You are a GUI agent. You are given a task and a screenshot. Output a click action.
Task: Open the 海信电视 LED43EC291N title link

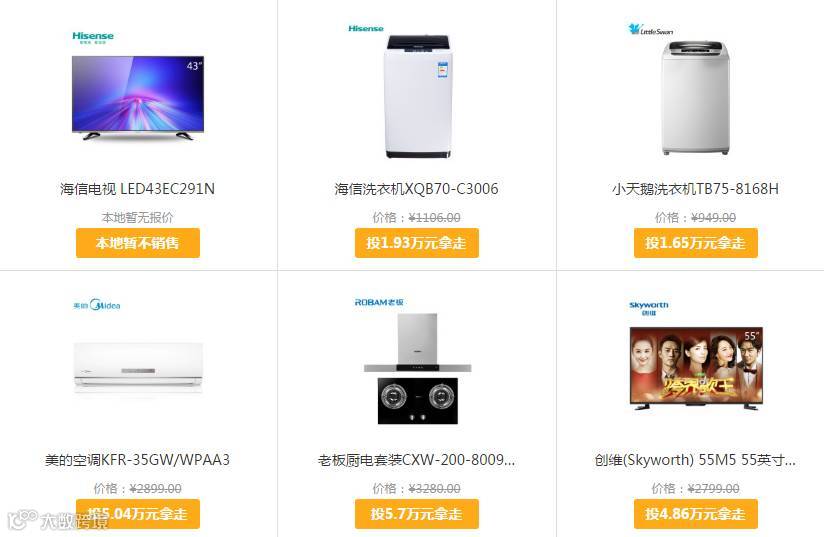pyautogui.click(x=137, y=189)
